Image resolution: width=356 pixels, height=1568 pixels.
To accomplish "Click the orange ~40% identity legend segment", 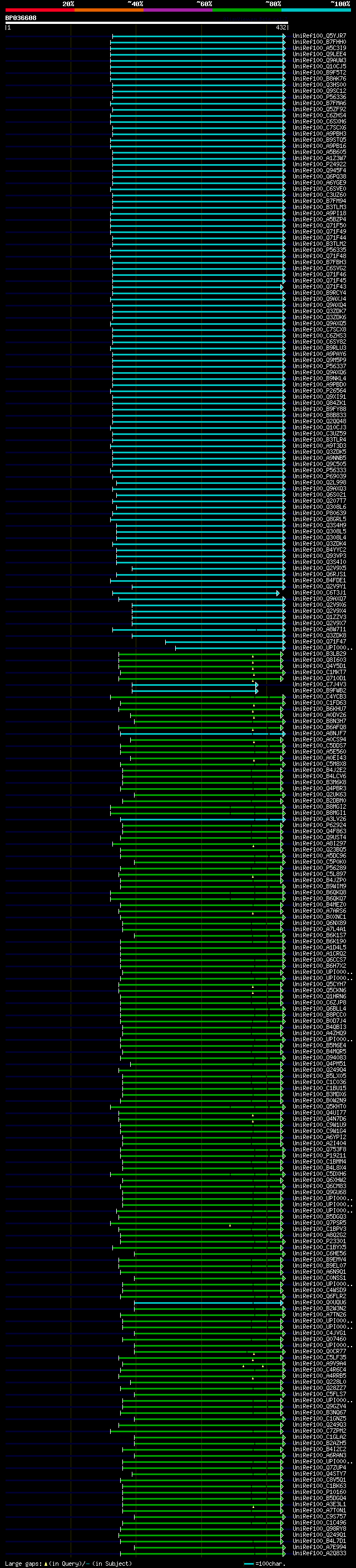I will pos(109,10).
